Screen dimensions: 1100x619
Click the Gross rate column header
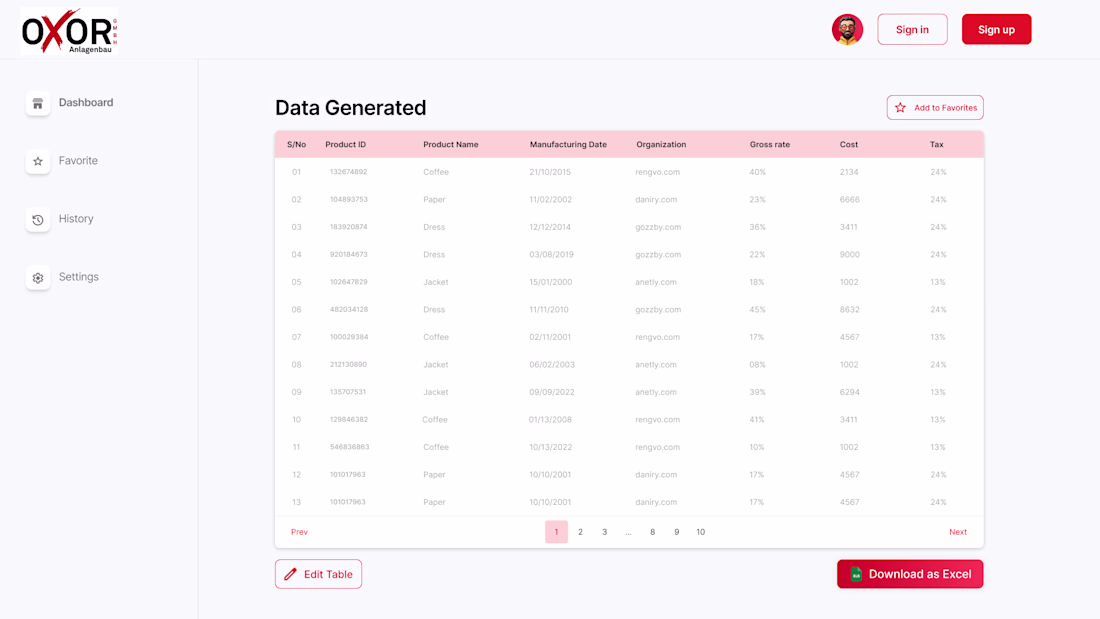(x=770, y=145)
